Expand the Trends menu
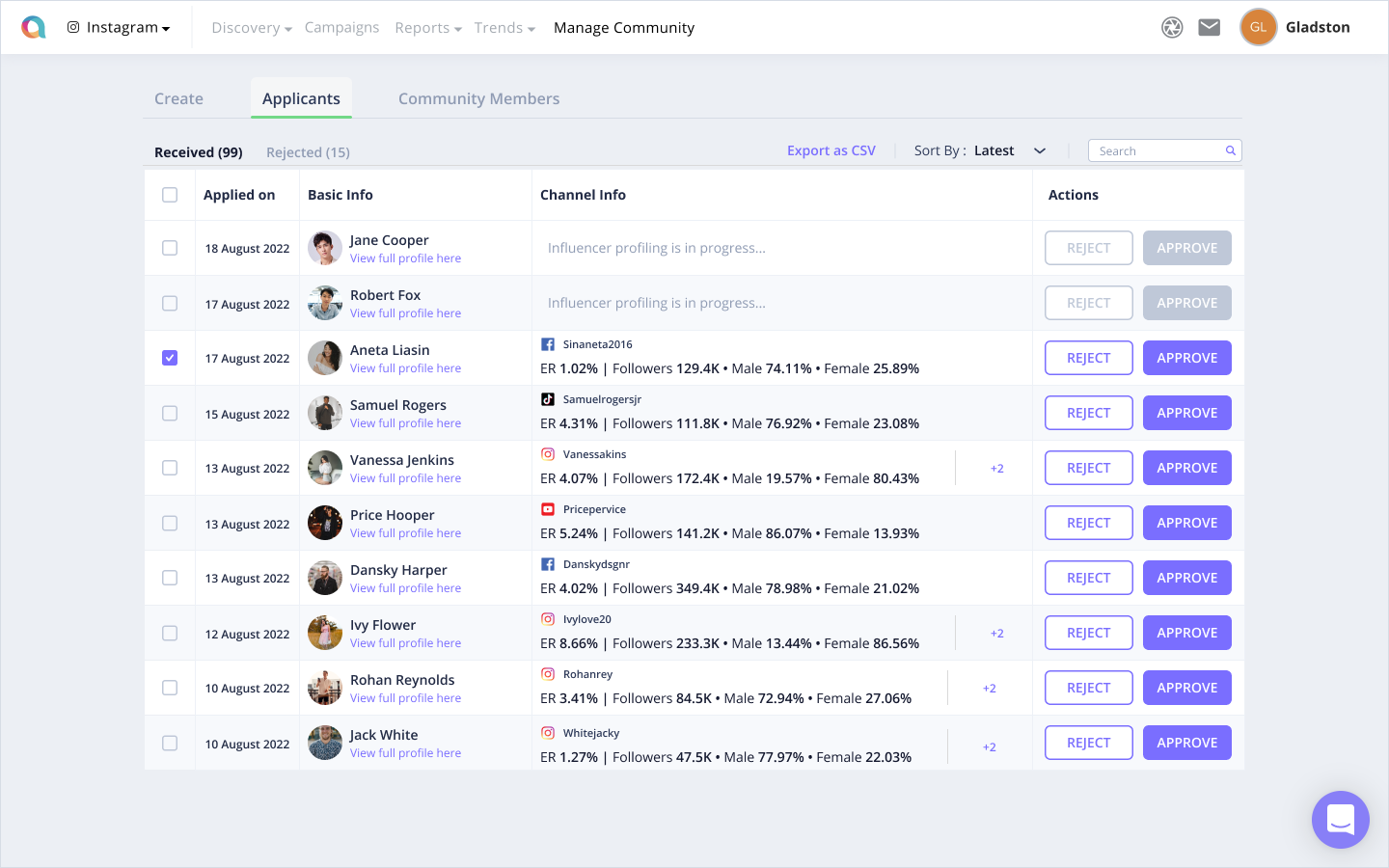 click(x=504, y=28)
